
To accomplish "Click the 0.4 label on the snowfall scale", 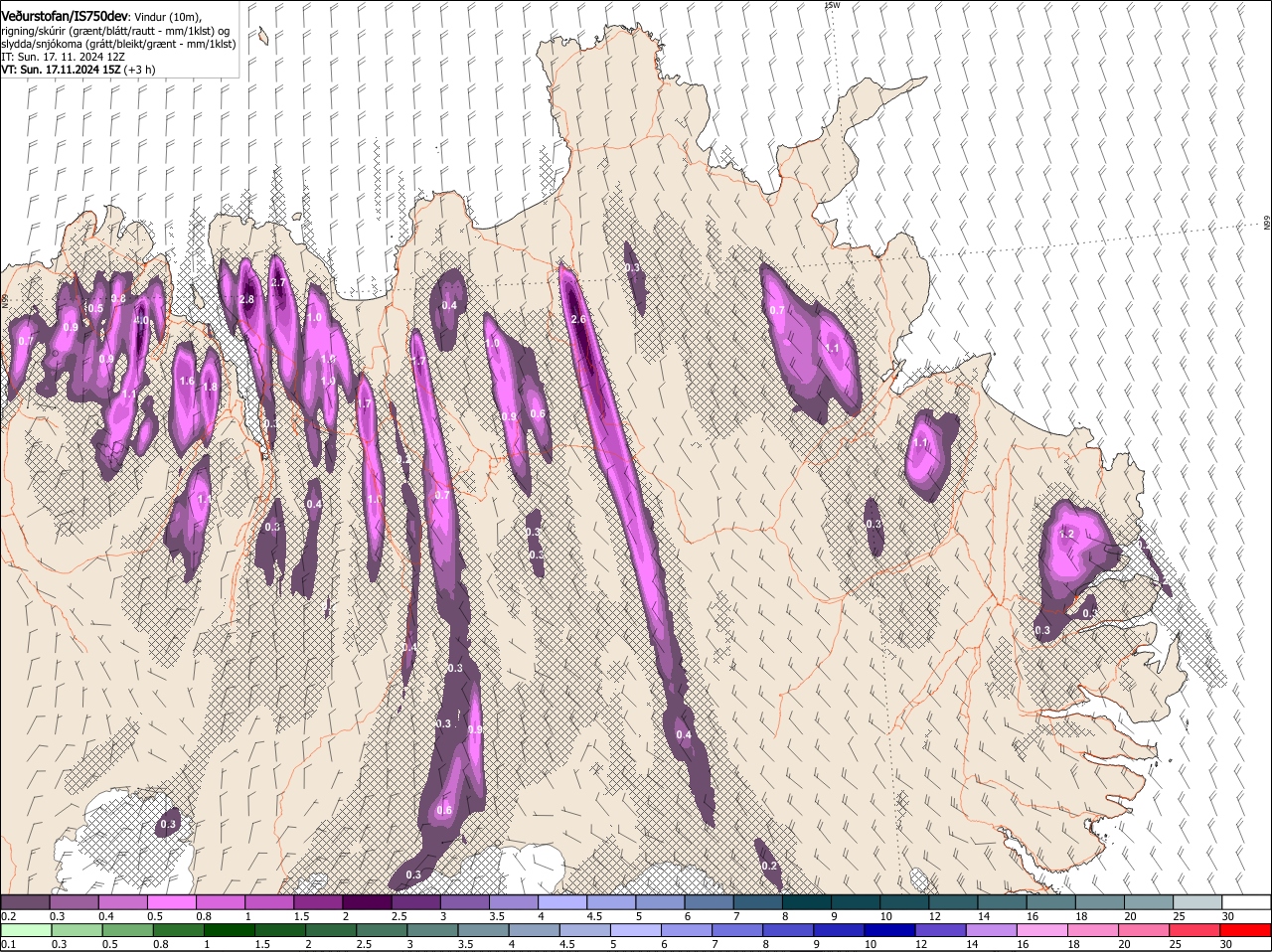I will pyautogui.click(x=105, y=915).
